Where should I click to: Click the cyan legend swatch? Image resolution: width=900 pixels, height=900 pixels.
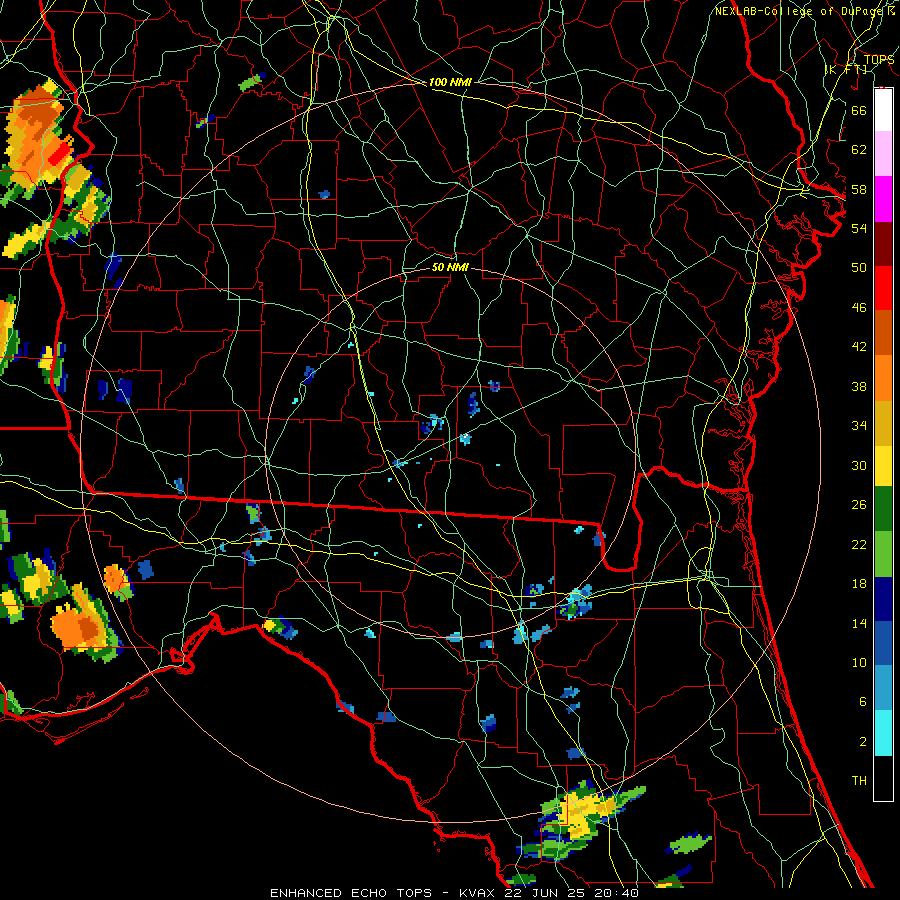[883, 733]
